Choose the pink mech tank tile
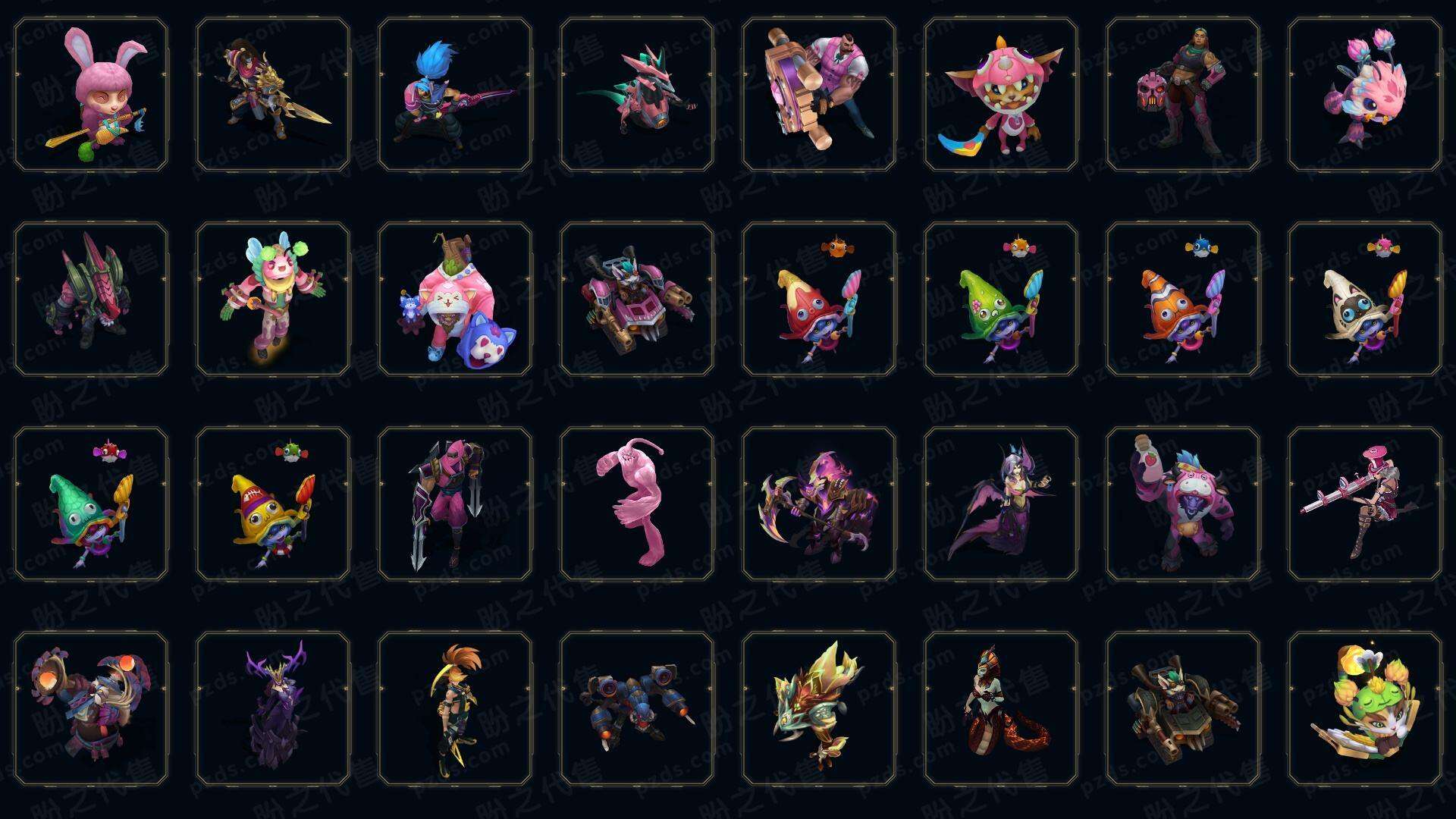Screen dimensions: 1456x819 [x=637, y=299]
